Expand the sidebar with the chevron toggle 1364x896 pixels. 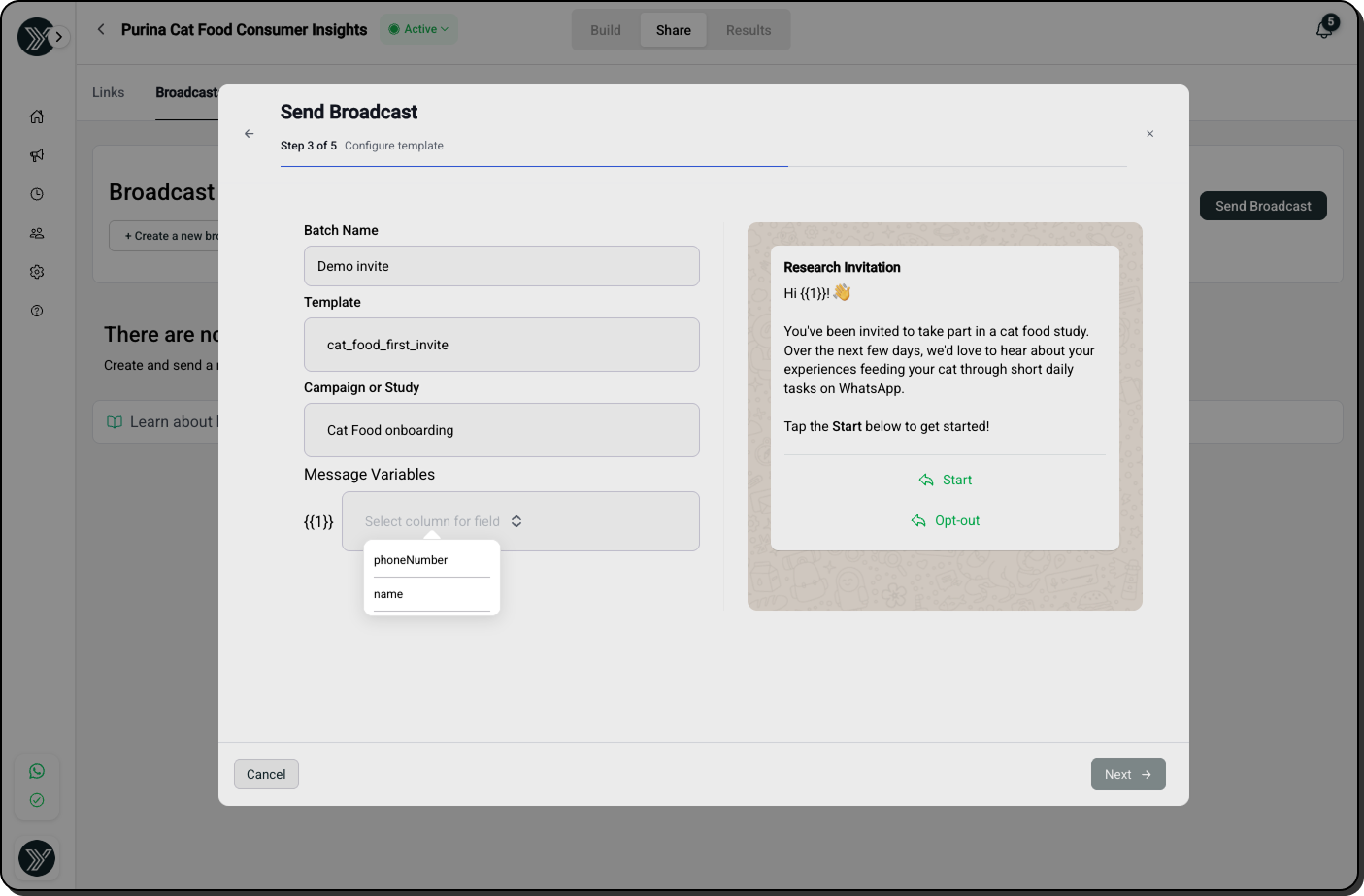[x=59, y=37]
